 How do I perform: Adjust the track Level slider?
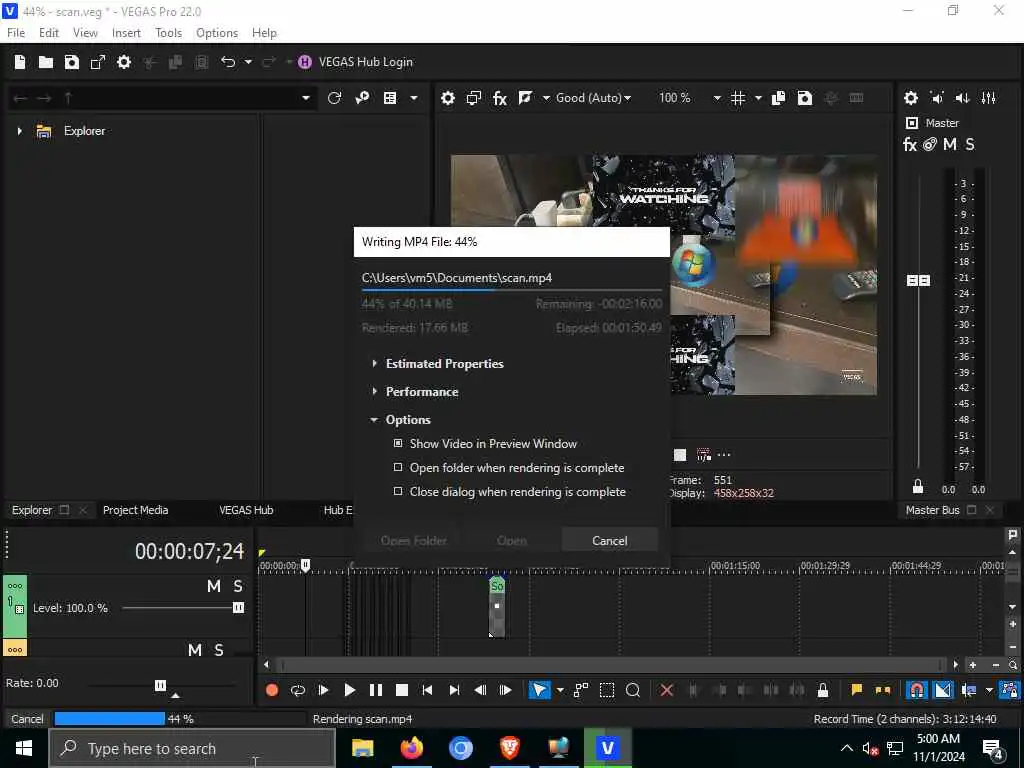(238, 608)
